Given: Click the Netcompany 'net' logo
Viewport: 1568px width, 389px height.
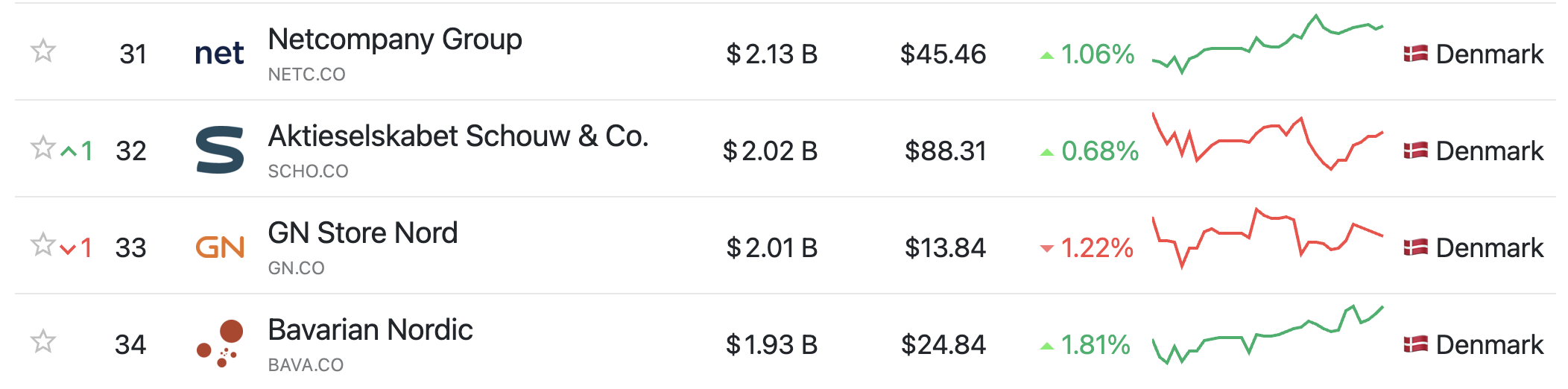Looking at the screenshot, I should point(219,53).
